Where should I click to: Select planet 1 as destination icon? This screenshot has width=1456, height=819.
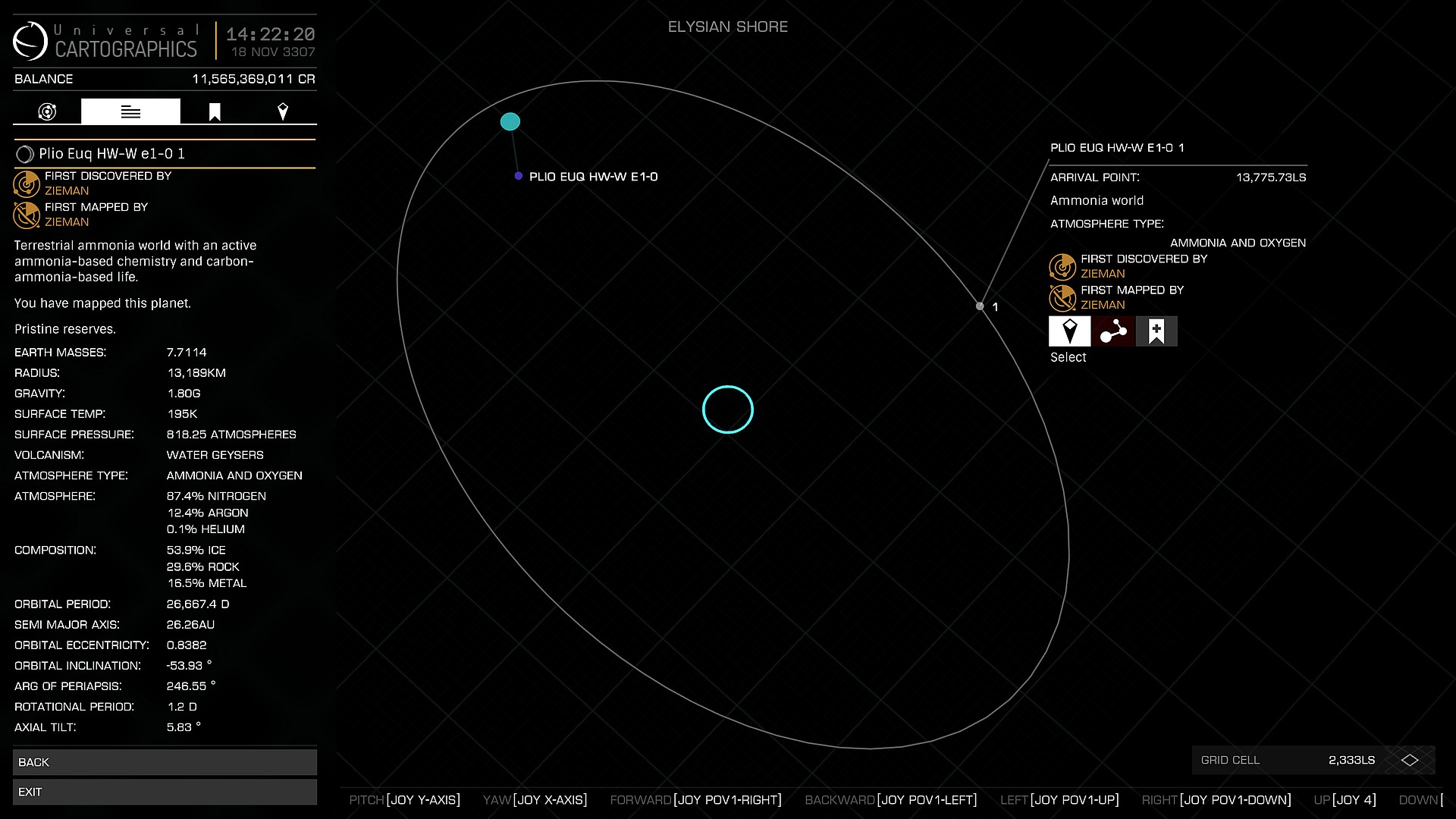[x=1069, y=331]
